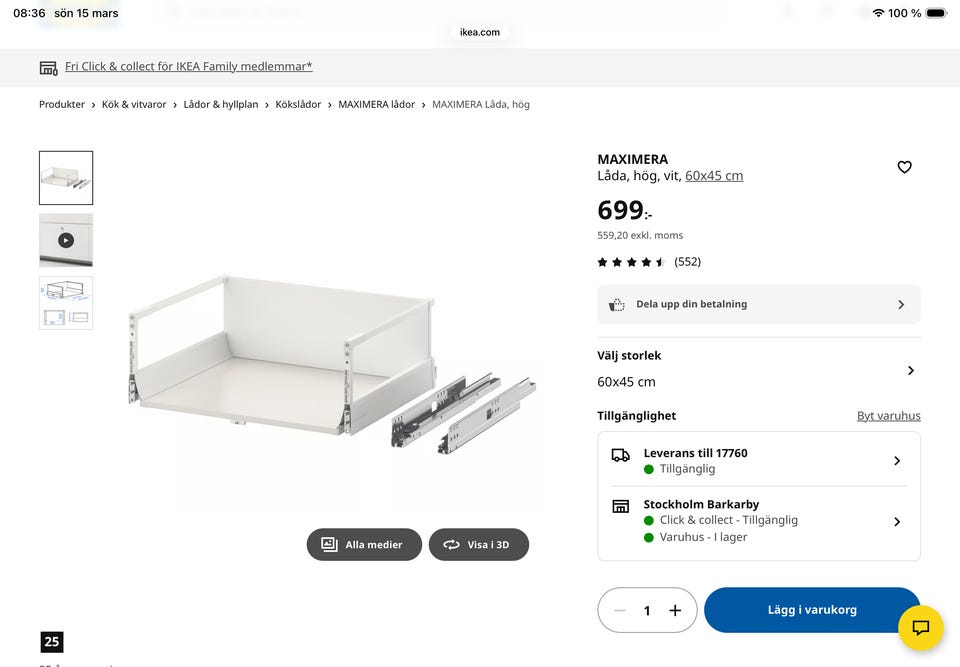This screenshot has height=667, width=960.
Task: Open the chat bubble assistant
Action: (x=920, y=628)
